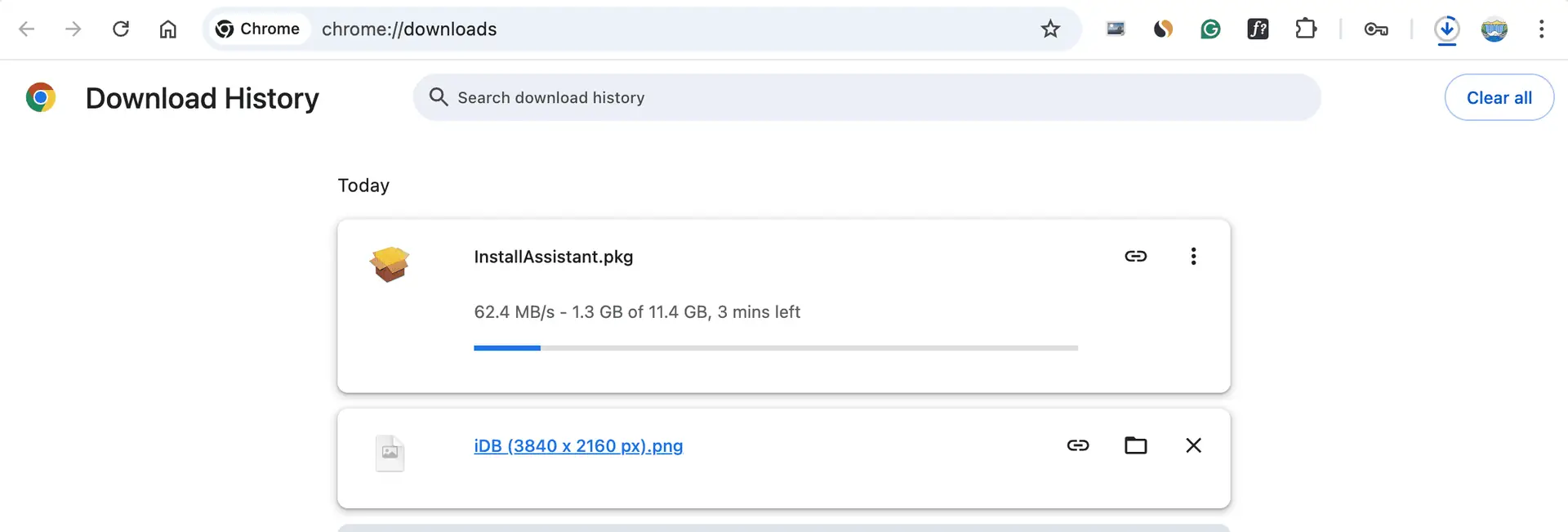The image size is (1568, 532).
Task: Show iDB png file in folder
Action: tap(1136, 445)
